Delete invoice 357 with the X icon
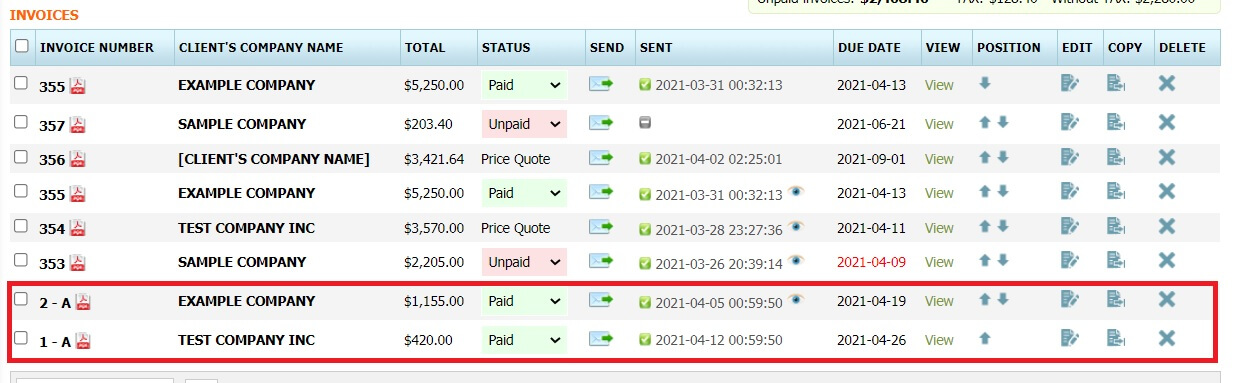 tap(1166, 123)
